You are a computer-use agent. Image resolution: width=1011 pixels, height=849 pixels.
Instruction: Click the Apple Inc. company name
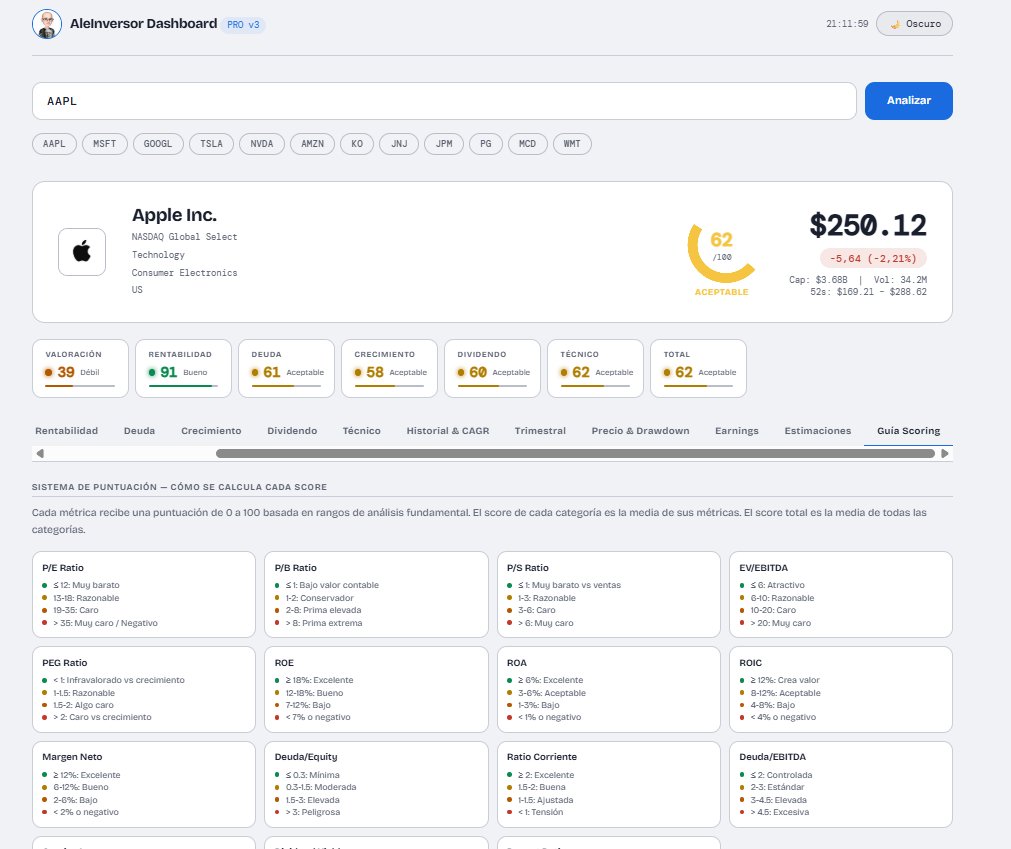(x=174, y=215)
